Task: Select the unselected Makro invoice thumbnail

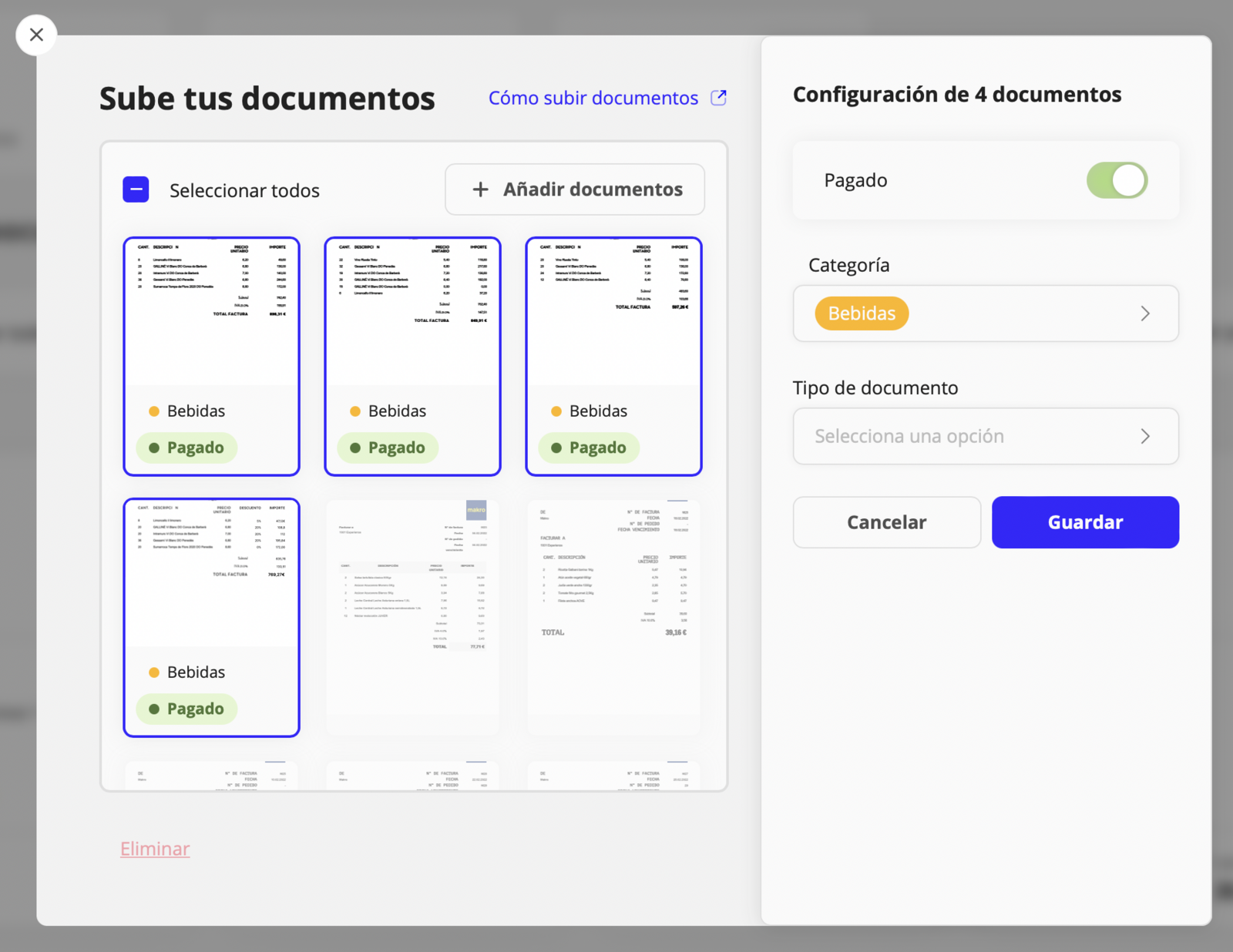Action: point(412,618)
